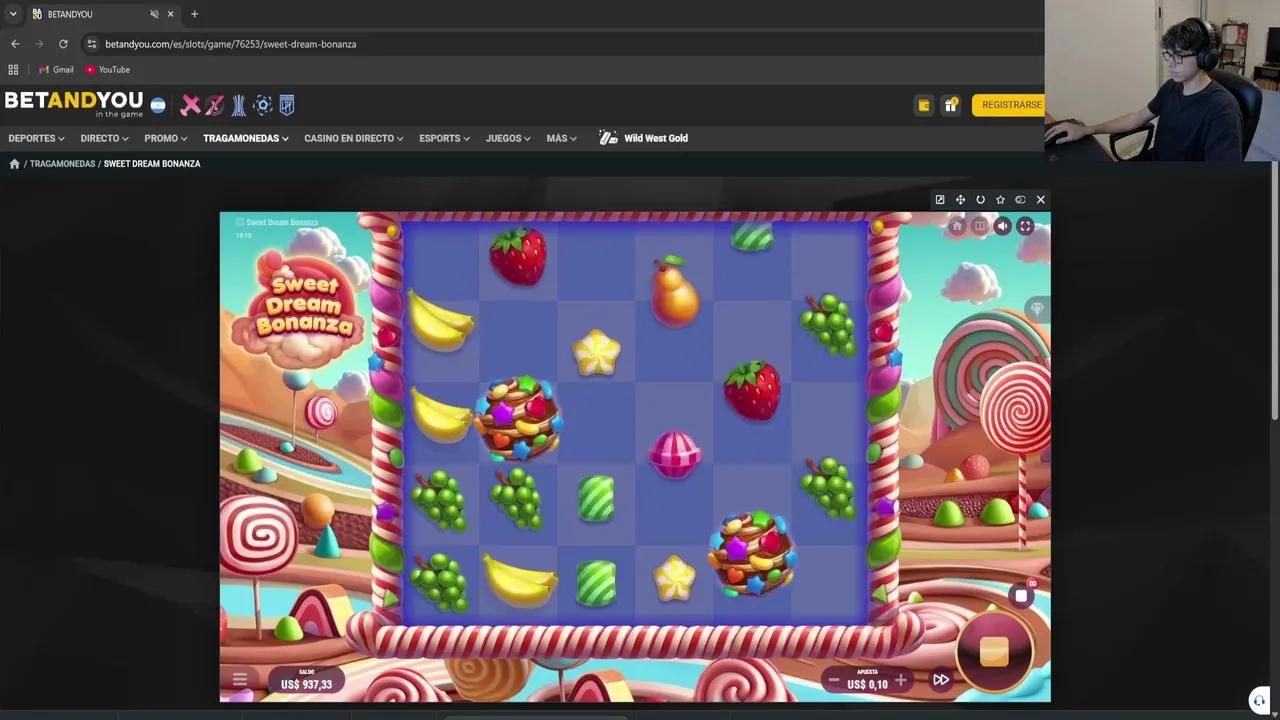Open the Wild West Gold game link
Image resolution: width=1280 pixels, height=720 pixels.
pos(644,138)
